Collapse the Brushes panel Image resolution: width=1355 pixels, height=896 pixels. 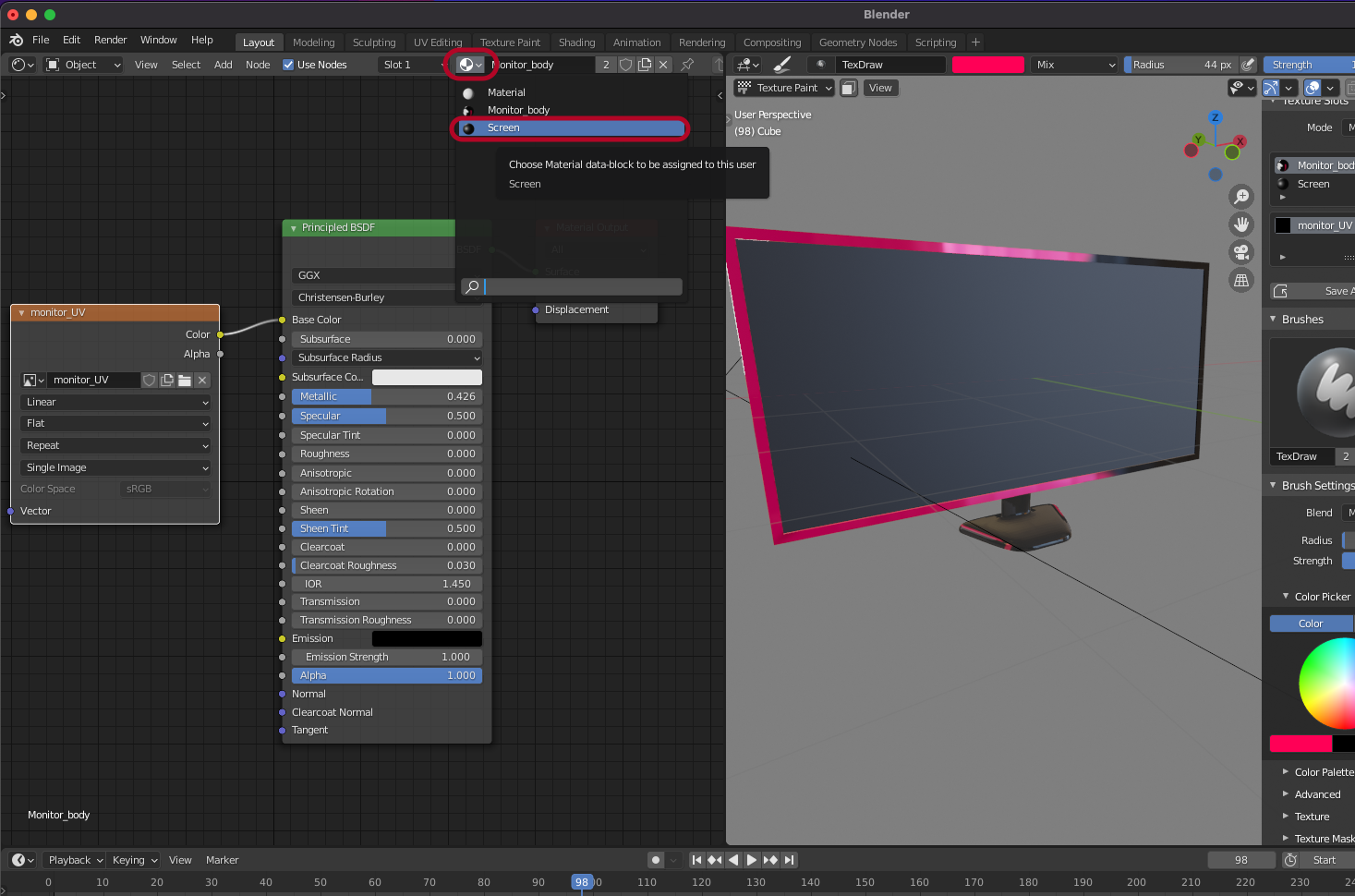(x=1273, y=319)
